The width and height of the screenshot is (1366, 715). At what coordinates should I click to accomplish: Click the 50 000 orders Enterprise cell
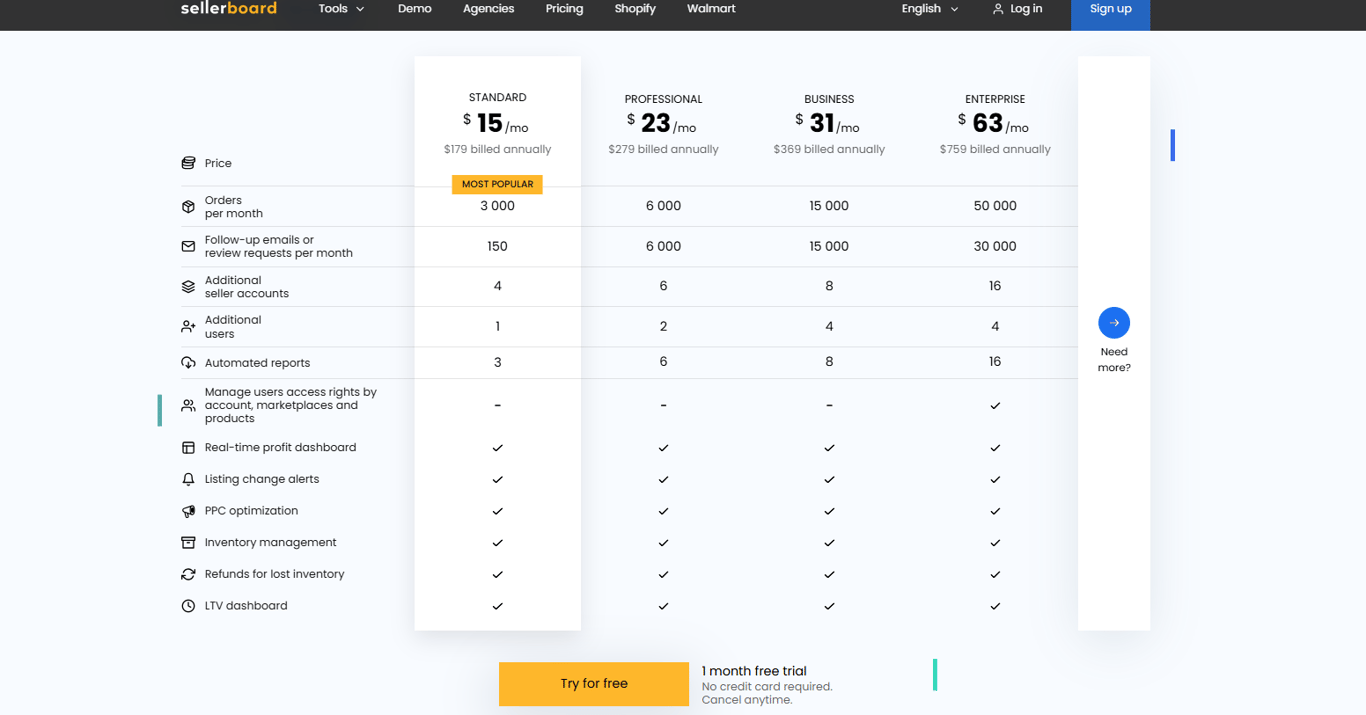point(995,206)
